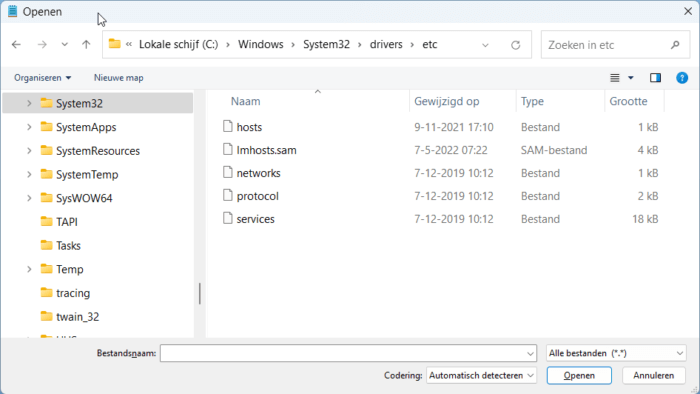700x394 pixels.
Task: Click the Annuleren button
Action: pos(654,376)
